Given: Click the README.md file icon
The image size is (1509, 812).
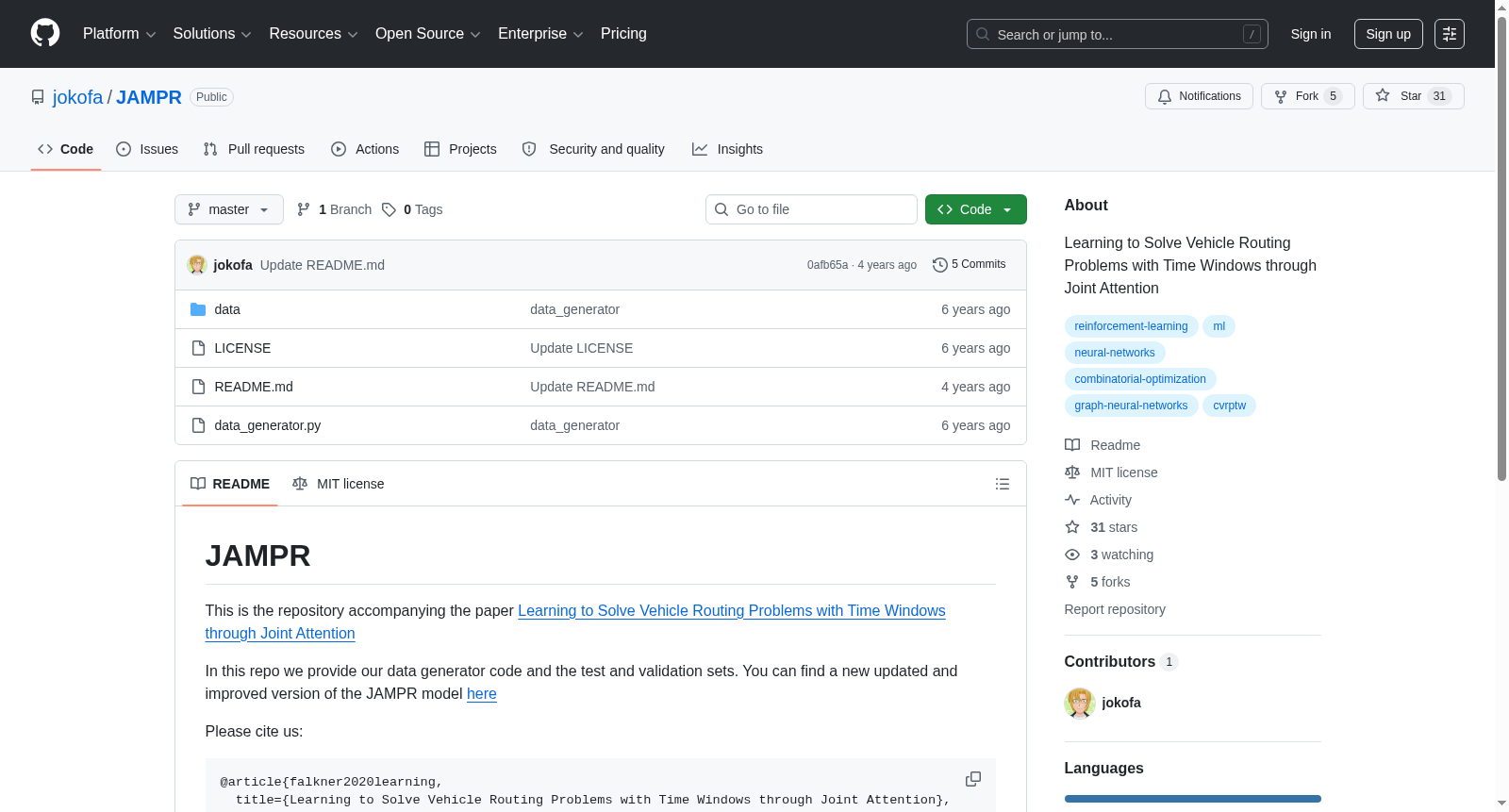Looking at the screenshot, I should (x=198, y=387).
